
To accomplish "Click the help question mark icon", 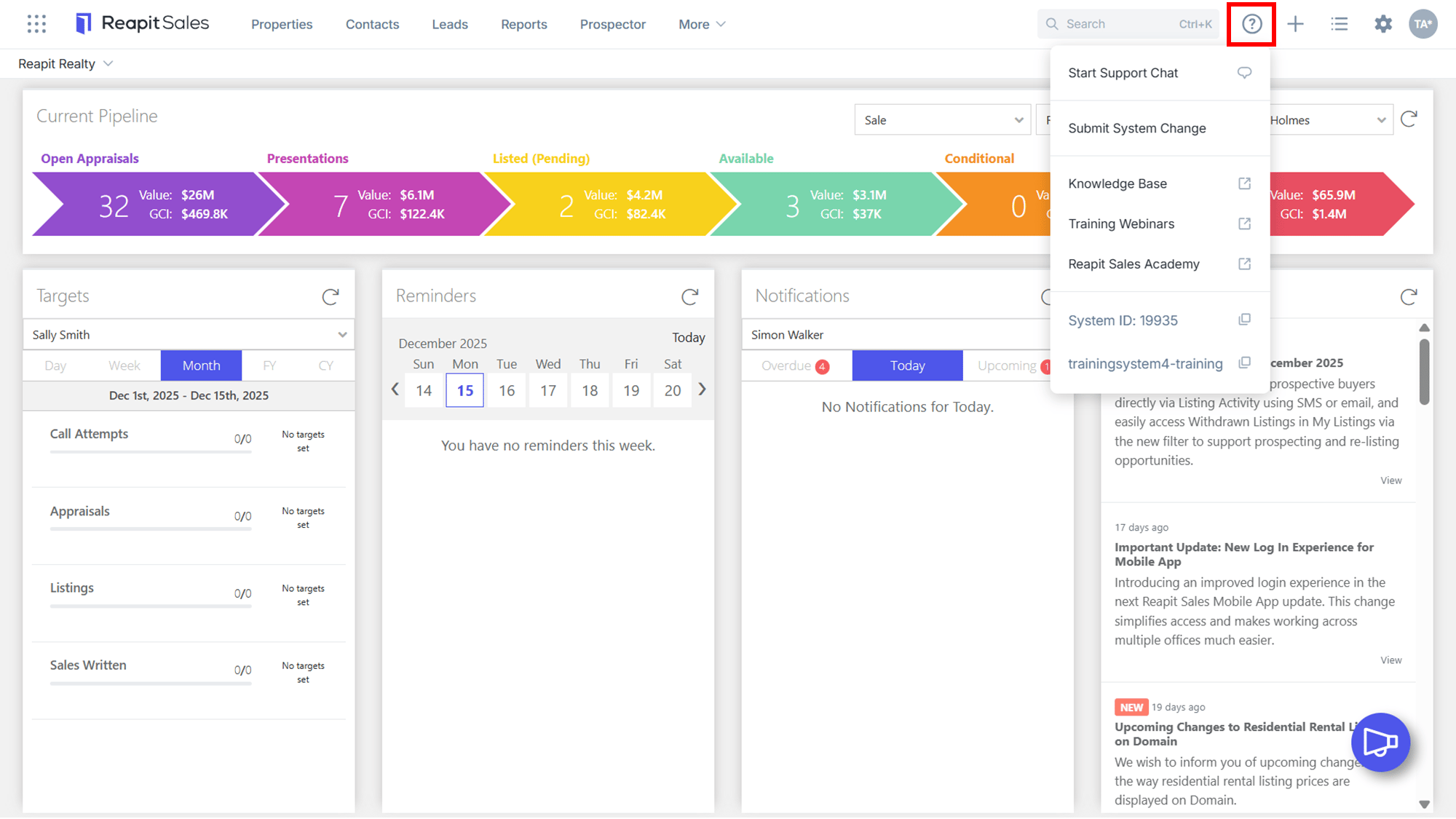I will (x=1251, y=24).
